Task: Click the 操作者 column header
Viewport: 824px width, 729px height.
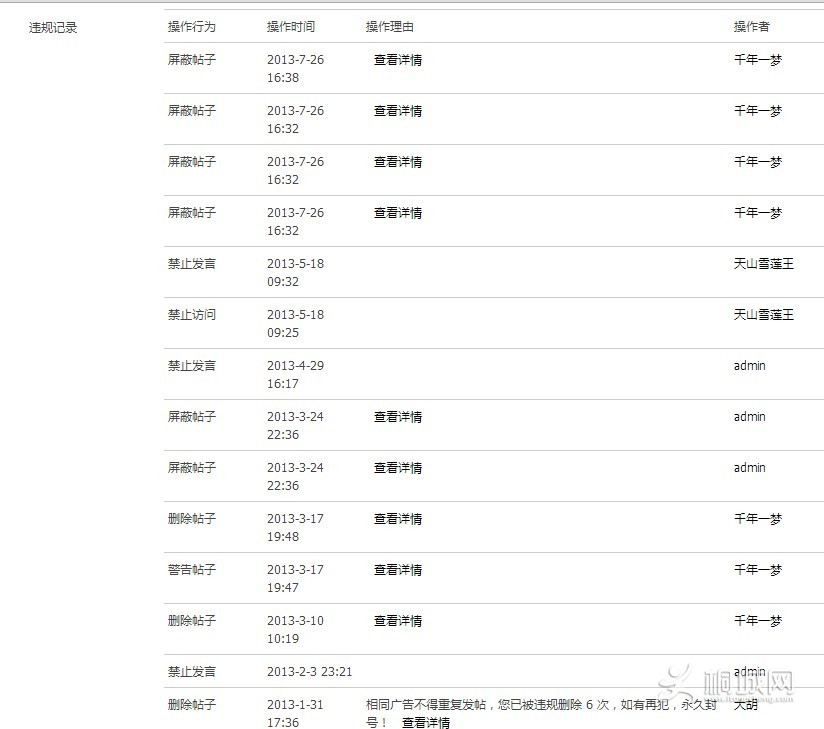Action: point(751,27)
